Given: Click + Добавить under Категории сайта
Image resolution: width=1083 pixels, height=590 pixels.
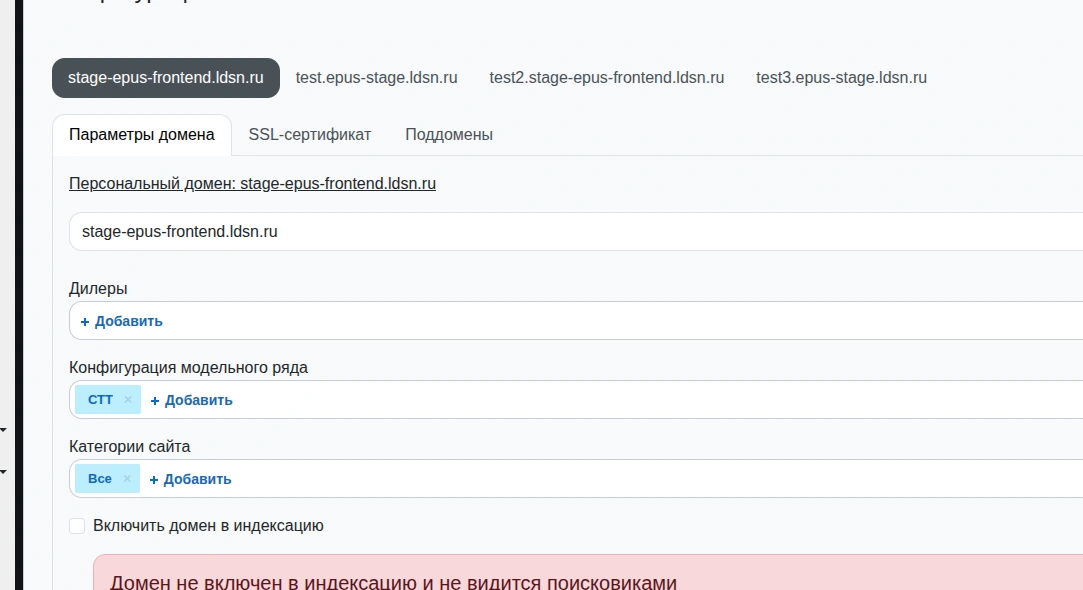Looking at the screenshot, I should (x=190, y=479).
